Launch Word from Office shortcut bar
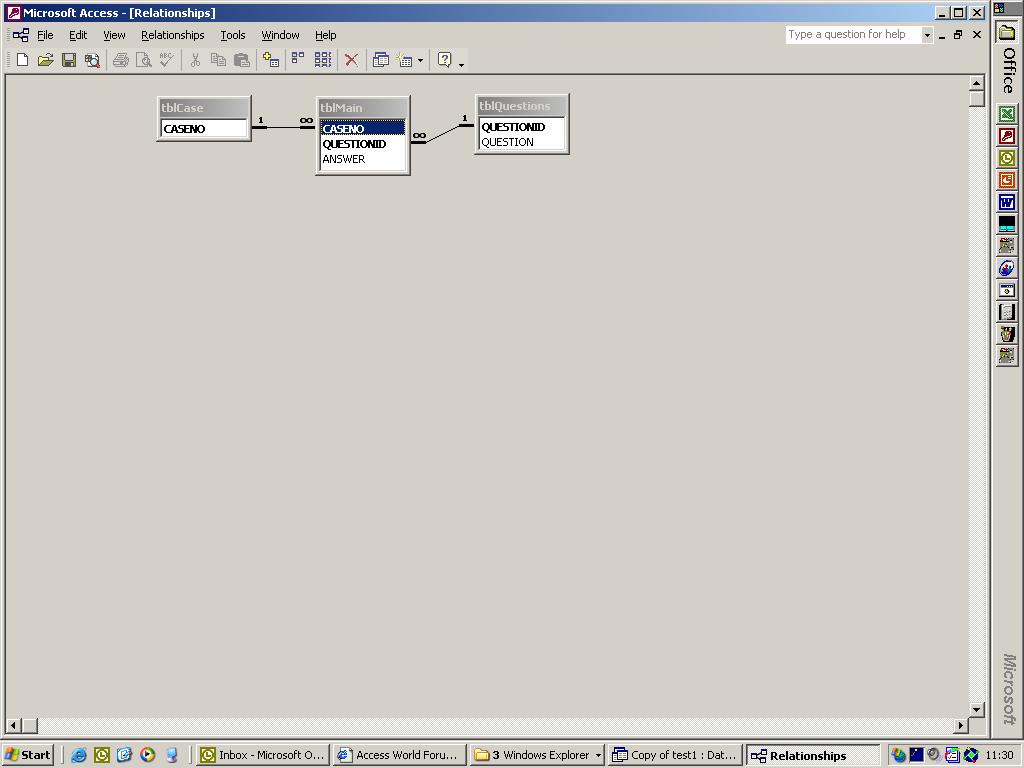This screenshot has width=1024, height=768. 1006,202
